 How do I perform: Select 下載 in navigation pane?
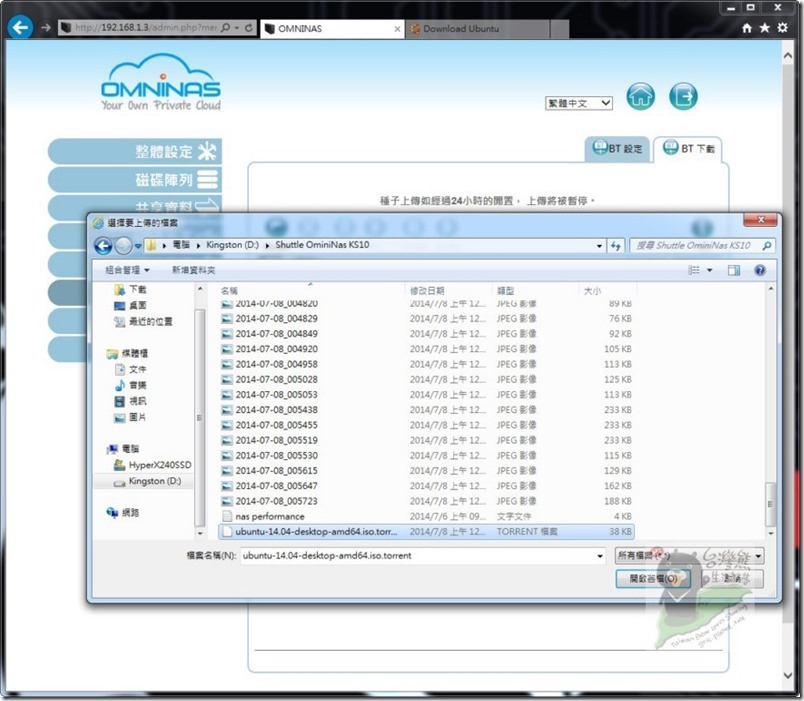pos(130,290)
